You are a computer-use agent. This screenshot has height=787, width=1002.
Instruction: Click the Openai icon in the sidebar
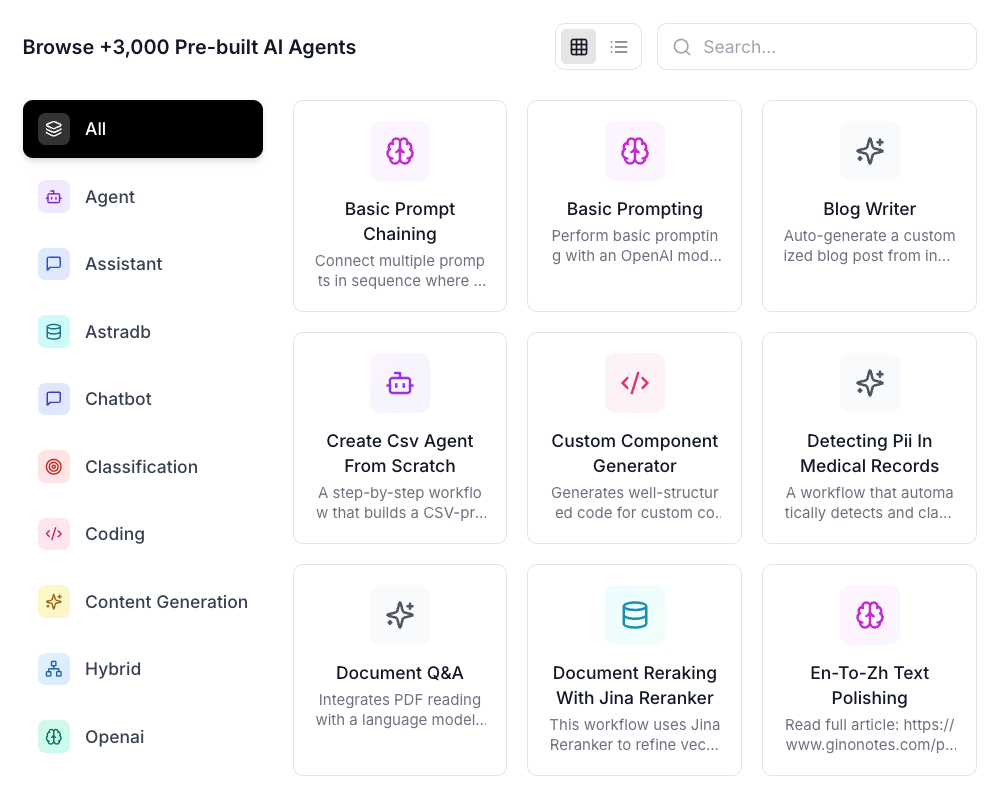pos(53,737)
